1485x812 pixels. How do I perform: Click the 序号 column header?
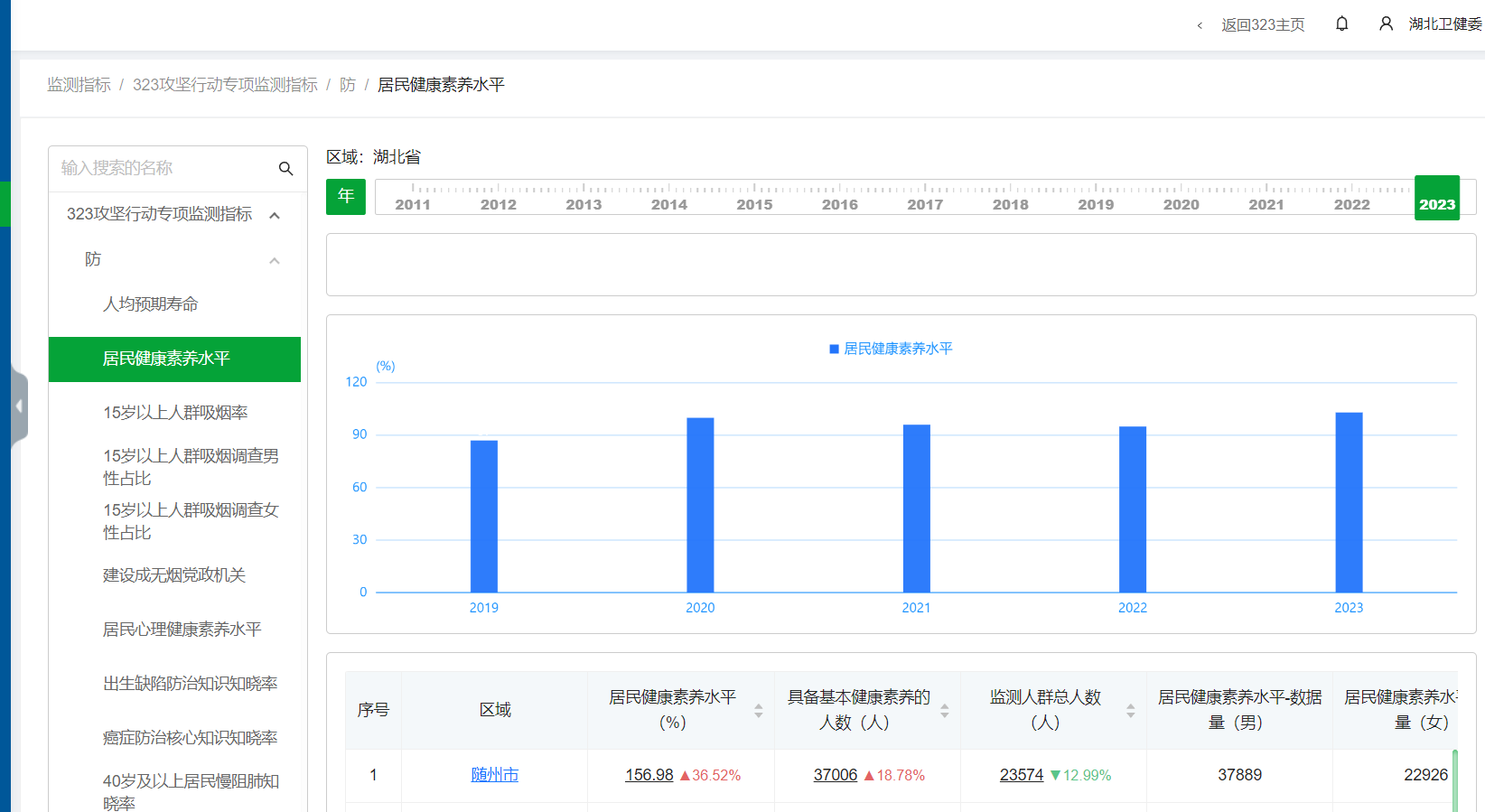tap(373, 710)
